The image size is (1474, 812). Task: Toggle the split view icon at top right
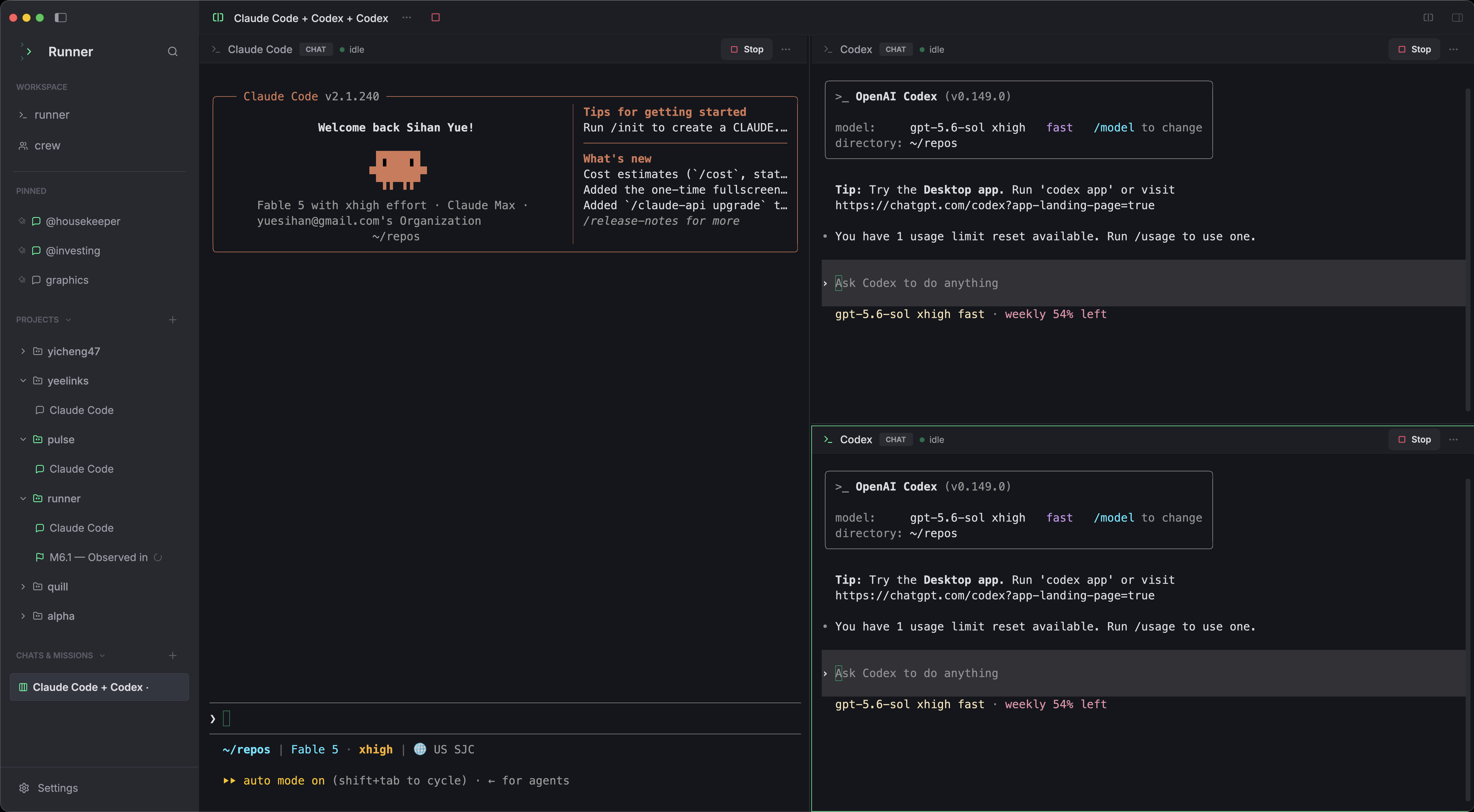pos(1428,18)
